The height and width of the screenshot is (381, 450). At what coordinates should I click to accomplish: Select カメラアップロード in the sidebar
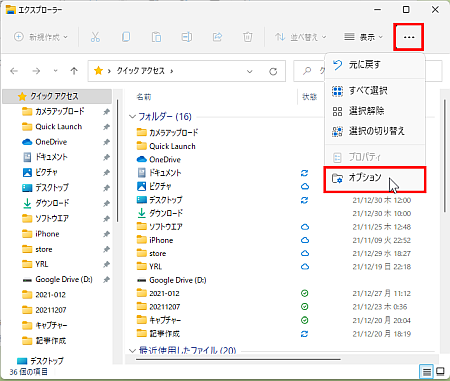click(60, 111)
